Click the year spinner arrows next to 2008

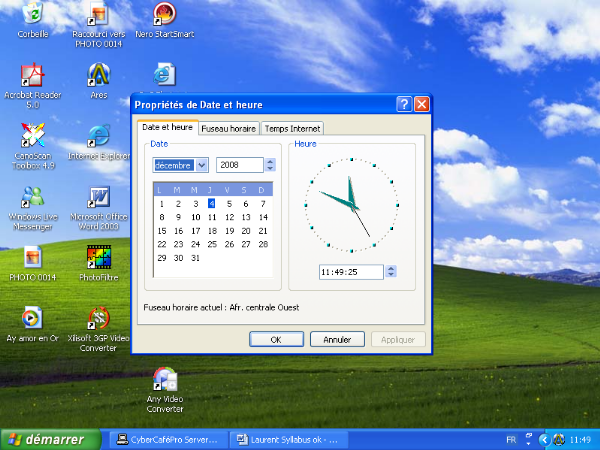(269, 165)
